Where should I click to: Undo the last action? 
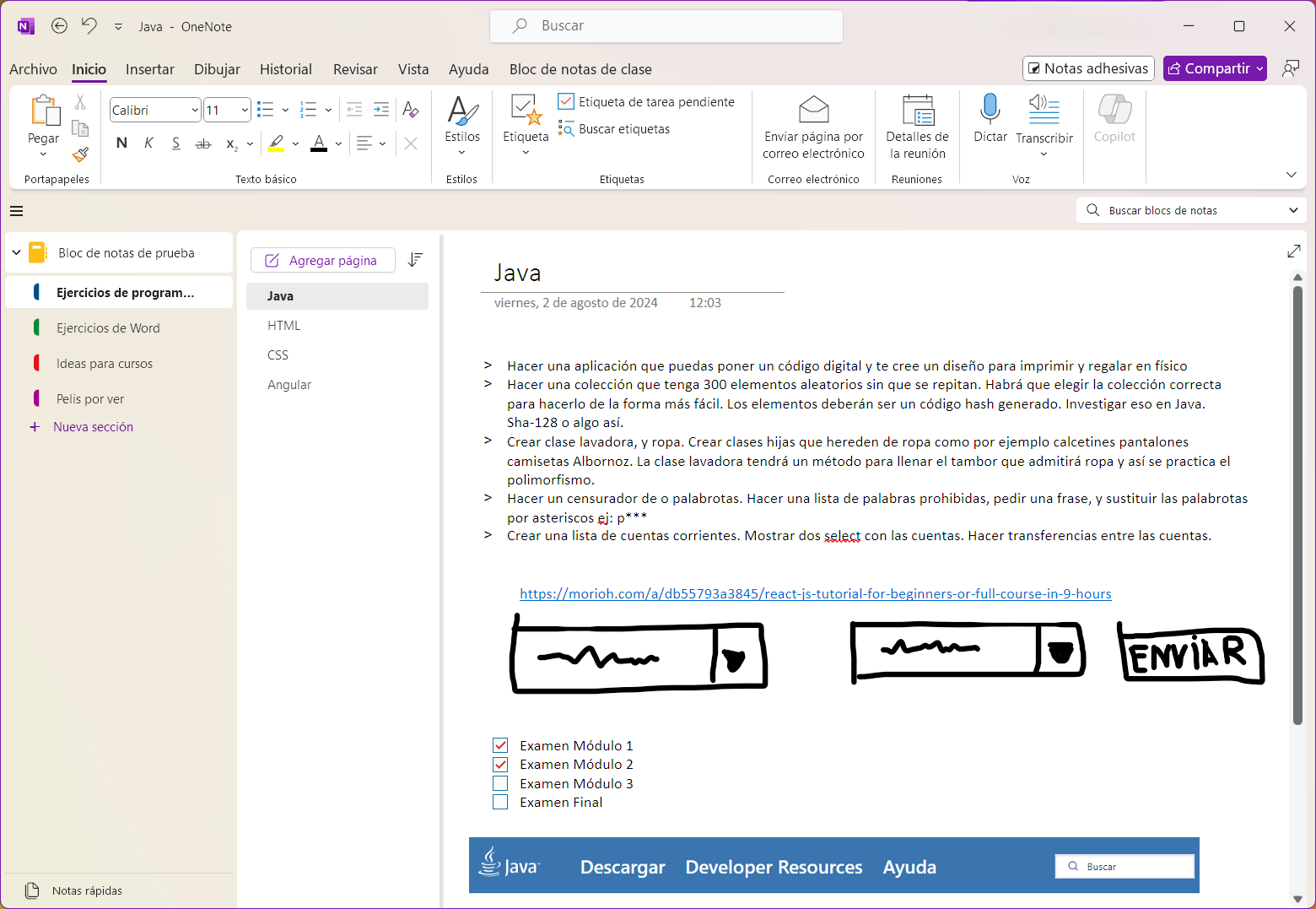point(89,26)
